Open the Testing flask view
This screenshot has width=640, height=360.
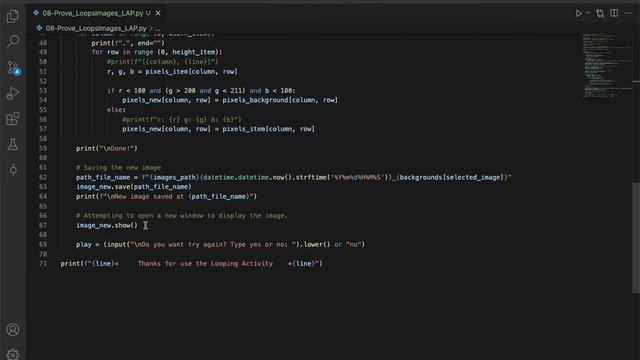(x=13, y=144)
